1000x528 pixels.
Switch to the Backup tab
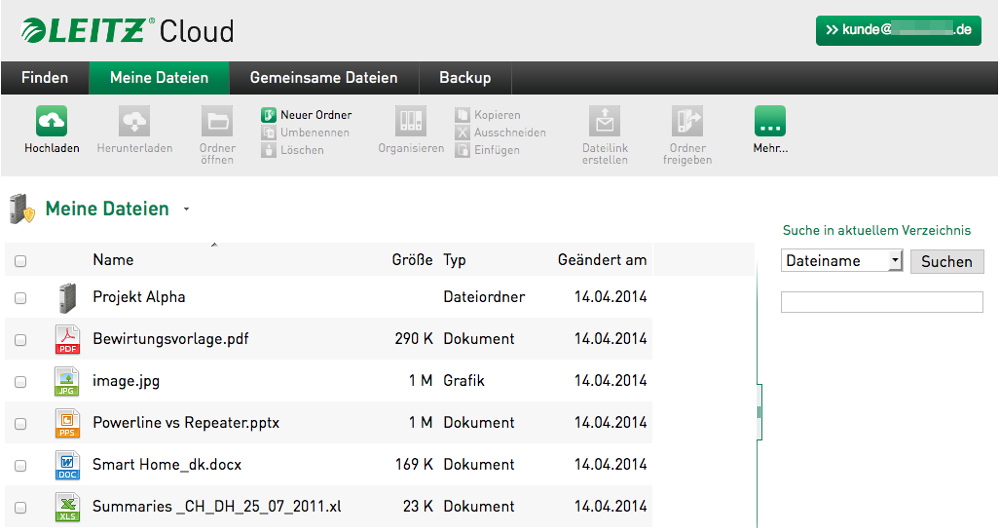465,78
